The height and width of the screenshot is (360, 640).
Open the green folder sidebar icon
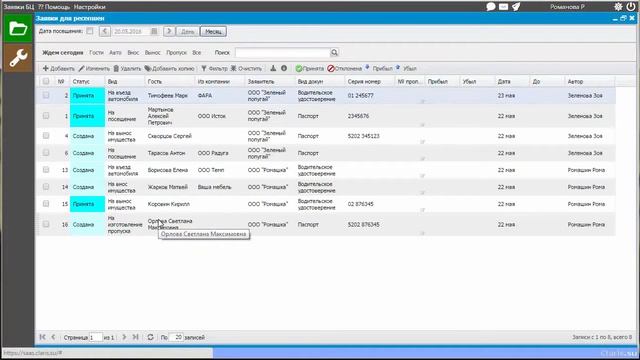(18, 29)
